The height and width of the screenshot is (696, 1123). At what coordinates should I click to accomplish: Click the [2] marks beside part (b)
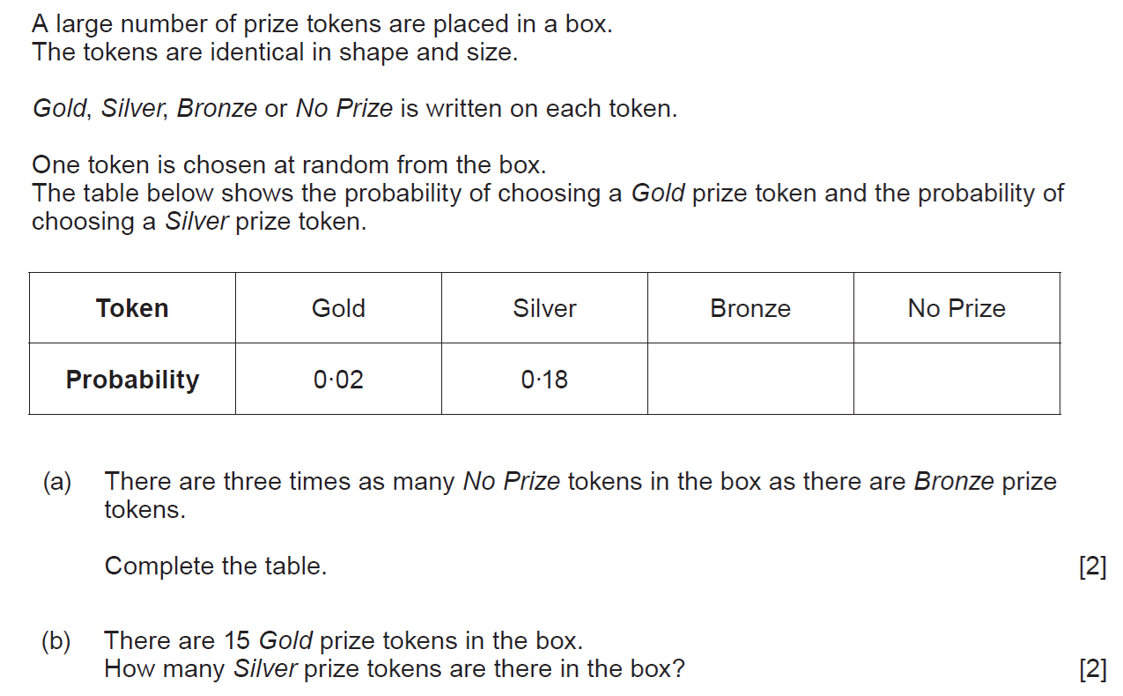click(x=1093, y=669)
